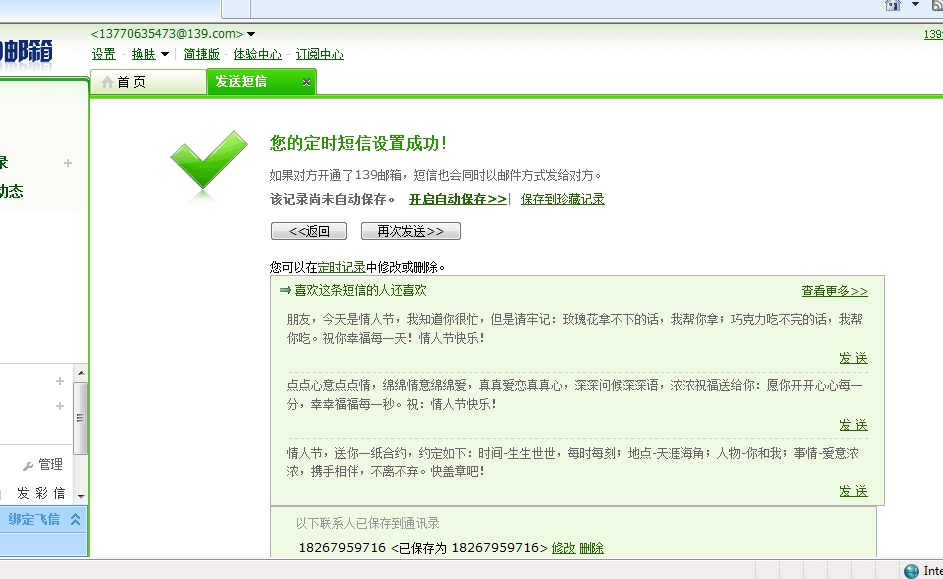Open 订阅中心 from the top menu

tap(319, 54)
